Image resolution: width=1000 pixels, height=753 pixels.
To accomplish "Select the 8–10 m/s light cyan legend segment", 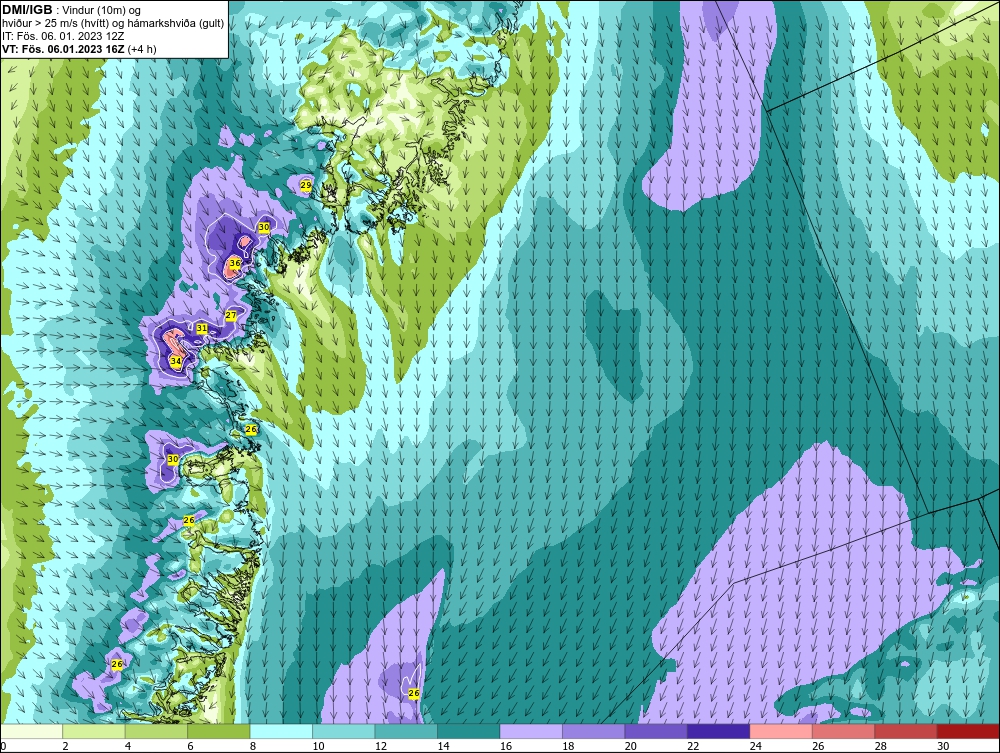I will 281,731.
